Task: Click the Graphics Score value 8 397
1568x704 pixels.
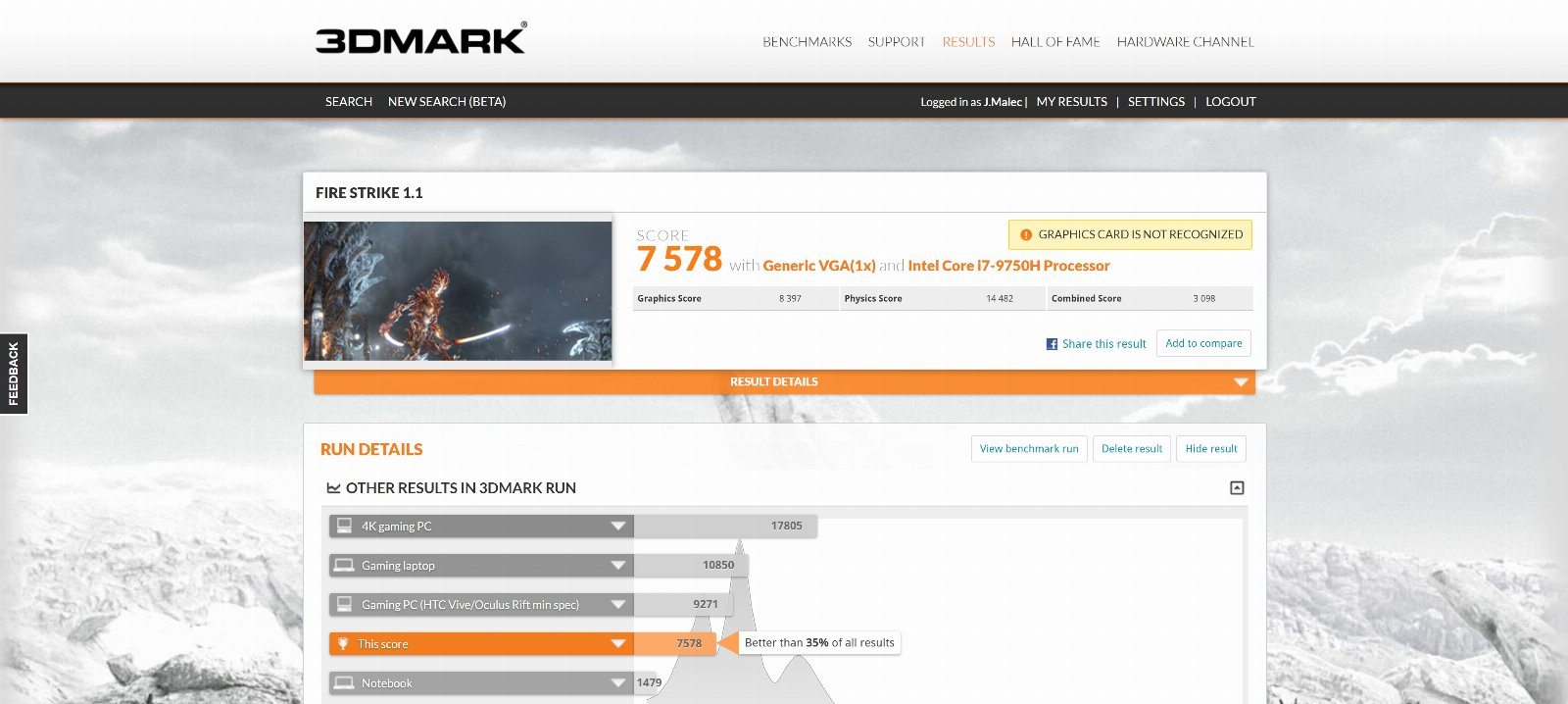Action: (790, 299)
